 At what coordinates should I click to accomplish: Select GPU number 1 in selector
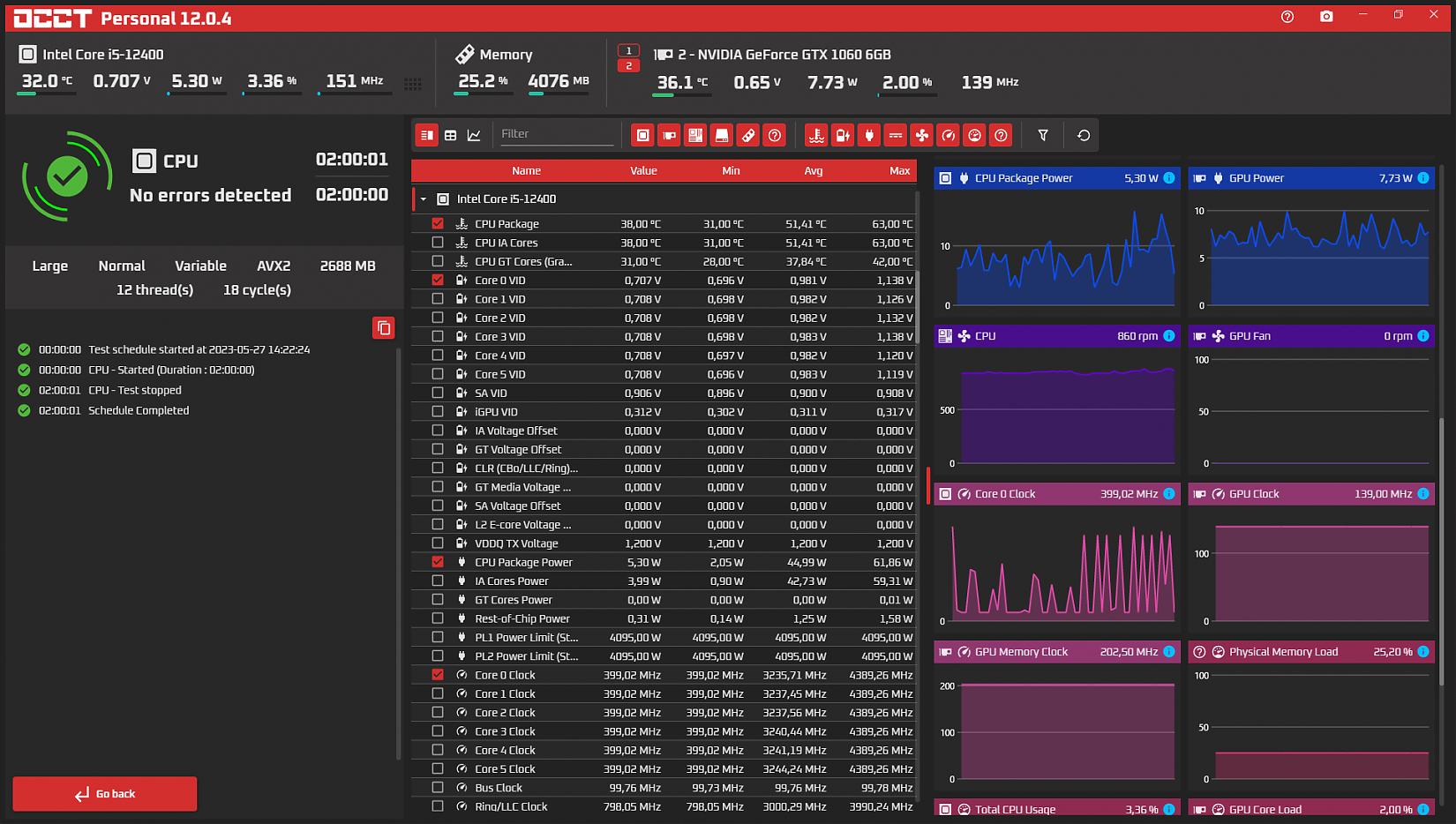point(628,50)
